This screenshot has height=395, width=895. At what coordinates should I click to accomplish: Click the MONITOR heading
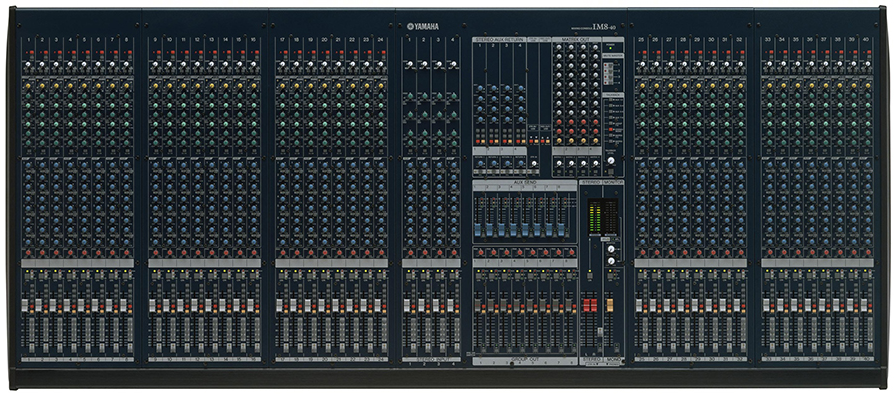click(x=613, y=182)
